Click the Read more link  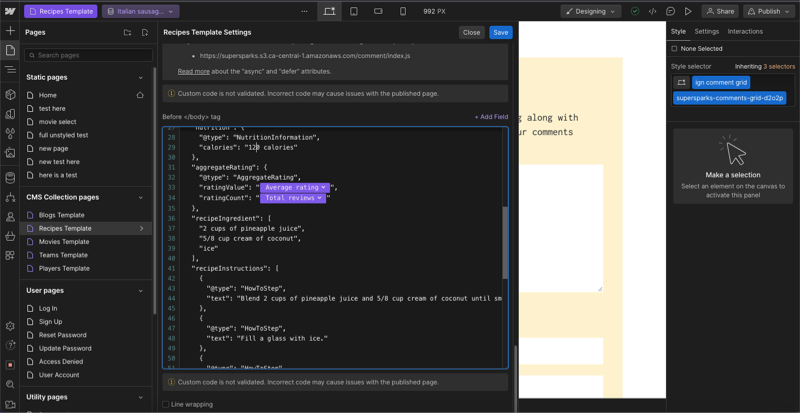[193, 72]
